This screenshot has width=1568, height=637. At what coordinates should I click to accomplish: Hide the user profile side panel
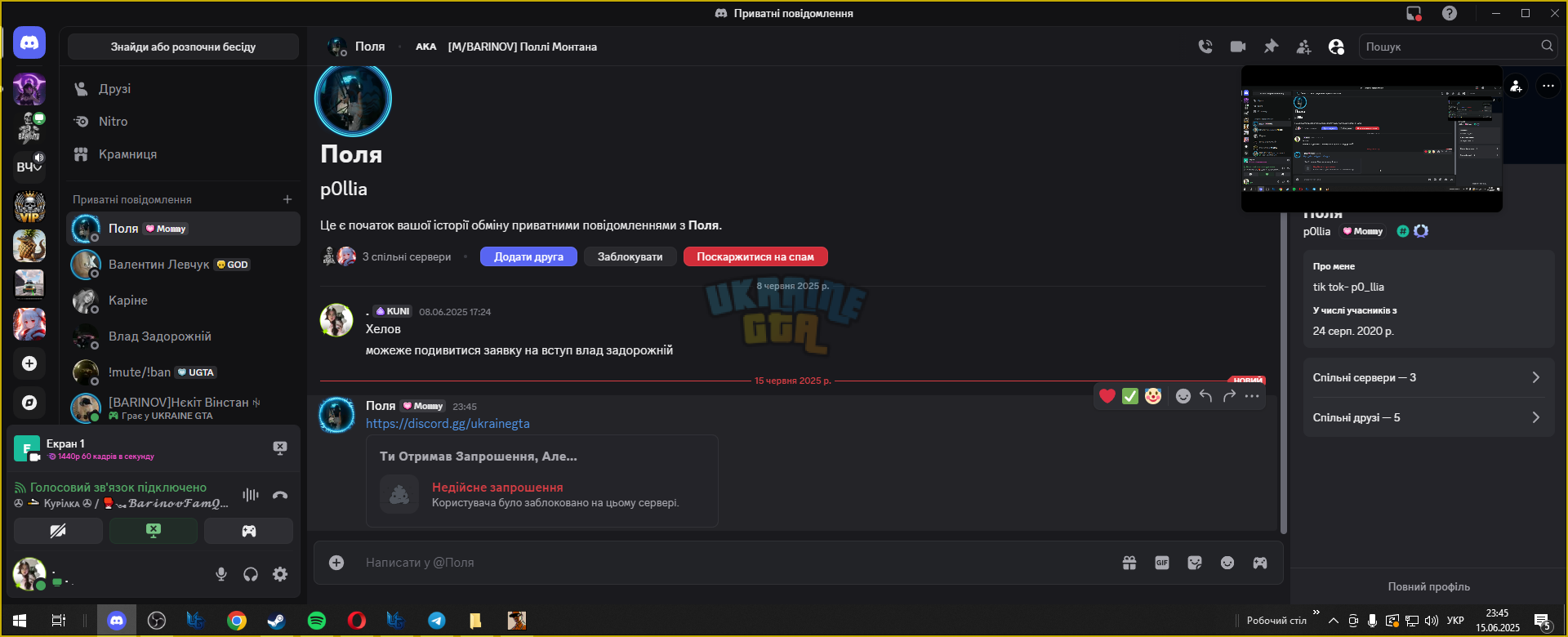(x=1336, y=47)
